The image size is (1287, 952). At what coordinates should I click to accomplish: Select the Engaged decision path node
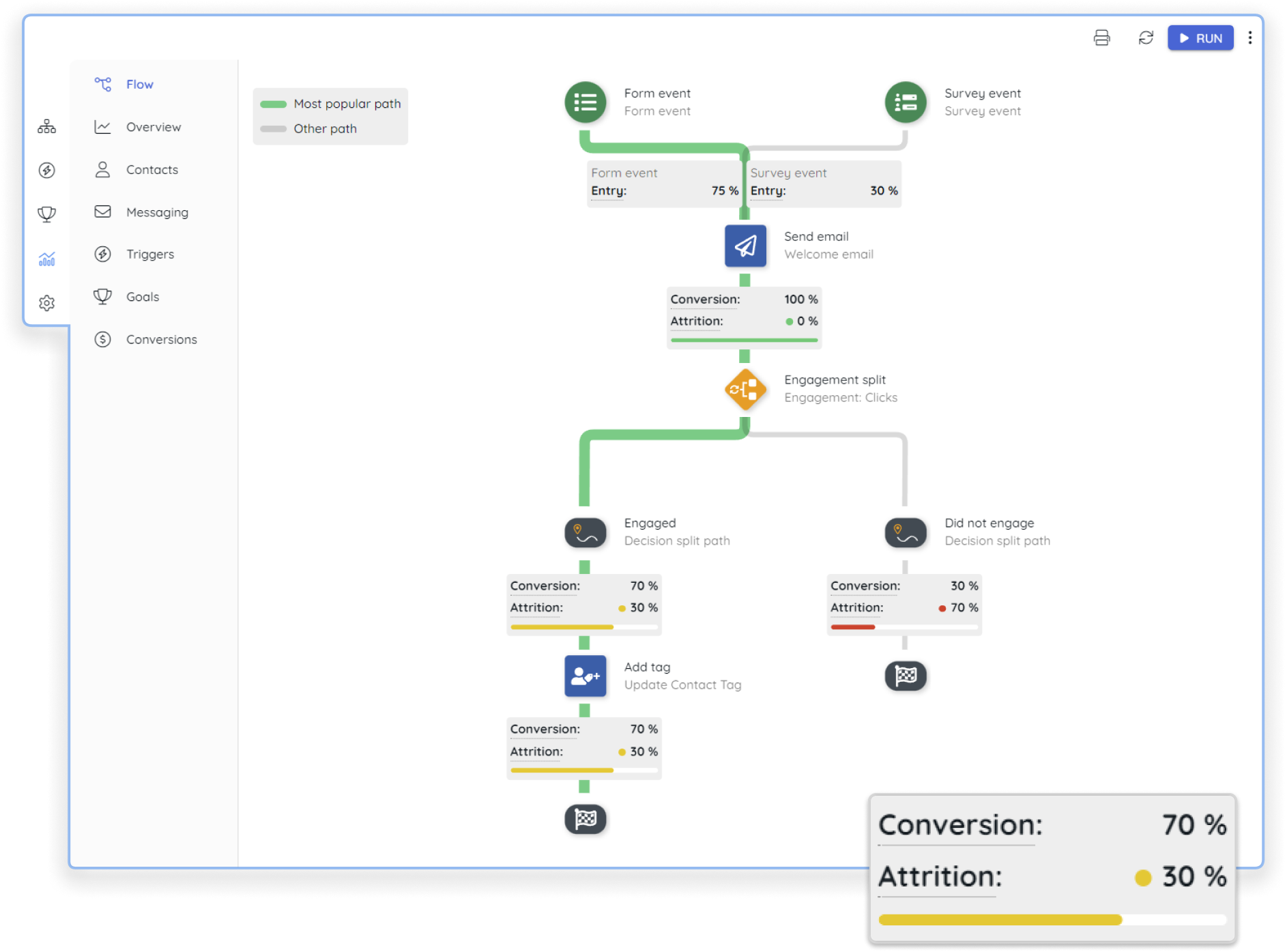pos(585,533)
